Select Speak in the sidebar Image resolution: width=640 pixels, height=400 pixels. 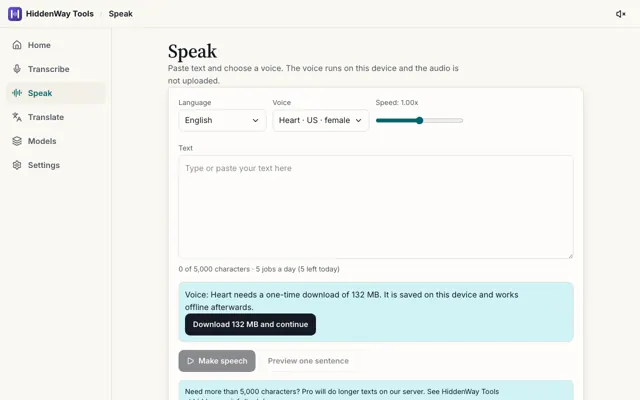coord(56,93)
